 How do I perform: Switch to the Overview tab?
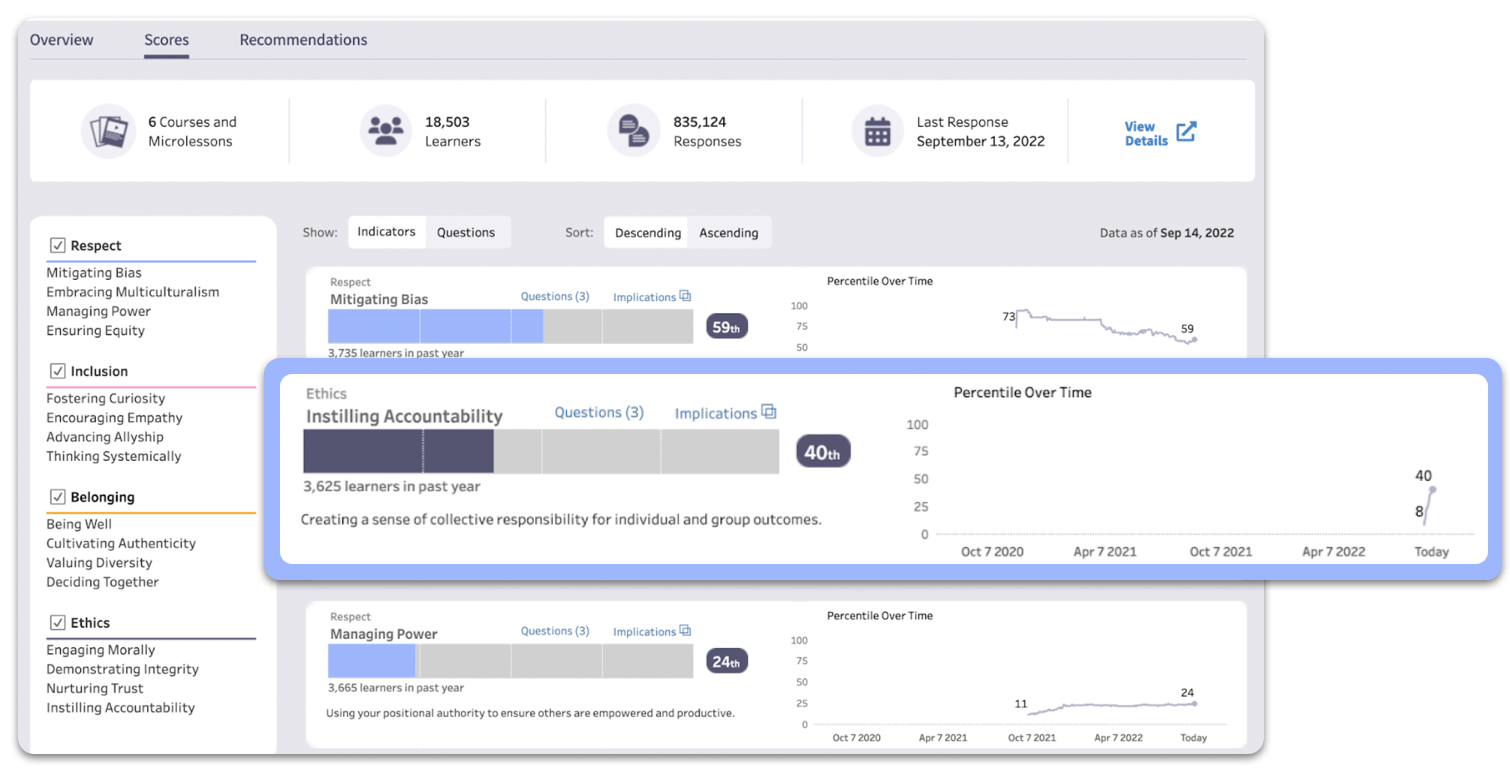61,40
